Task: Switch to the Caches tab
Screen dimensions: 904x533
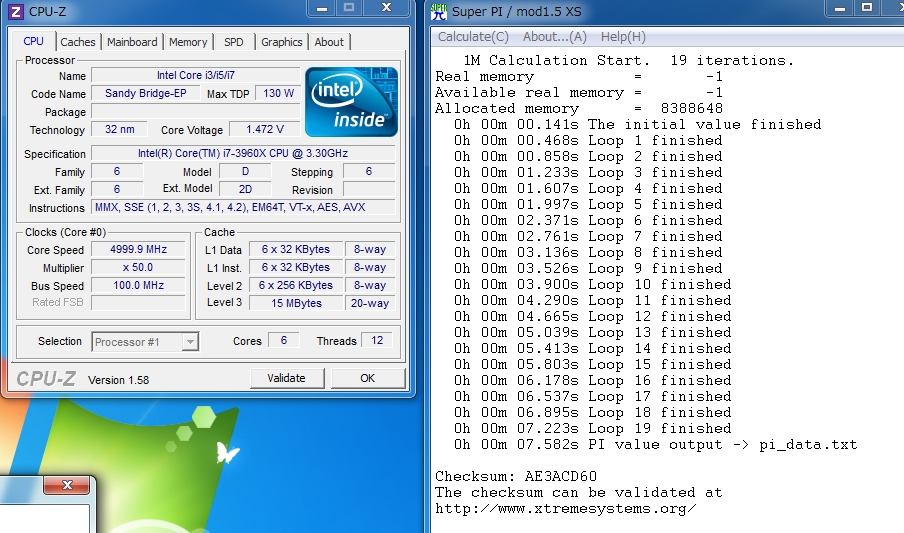Action: click(x=78, y=42)
